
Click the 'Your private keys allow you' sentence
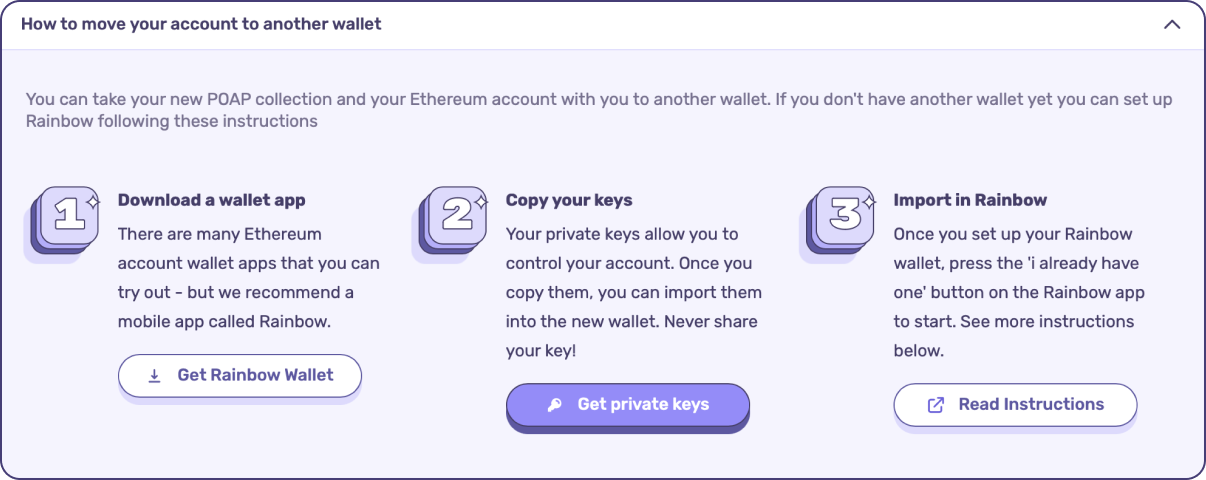tap(621, 234)
